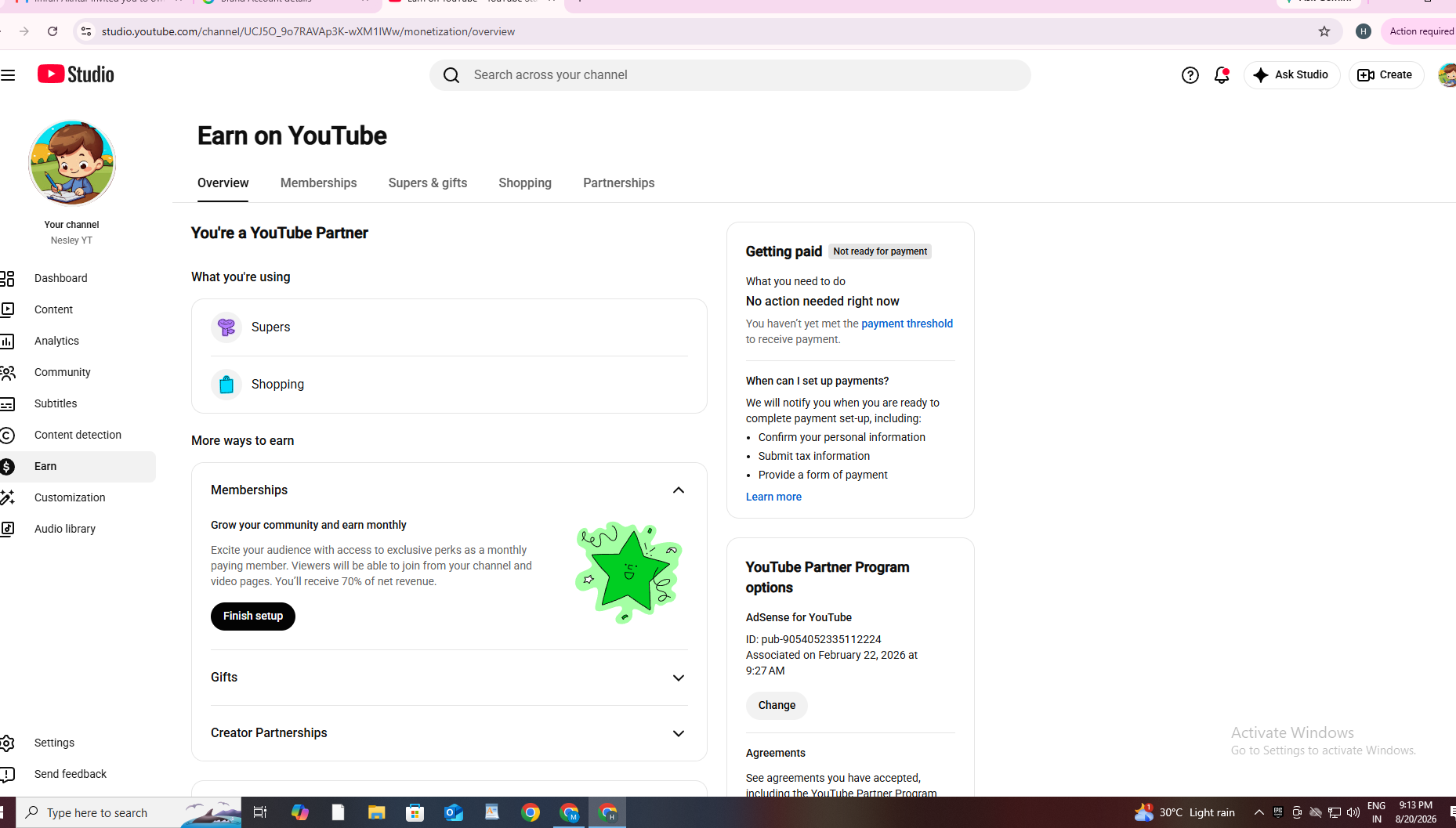The image size is (1456, 828).
Task: Open Settings in the sidebar
Action: pos(77,743)
